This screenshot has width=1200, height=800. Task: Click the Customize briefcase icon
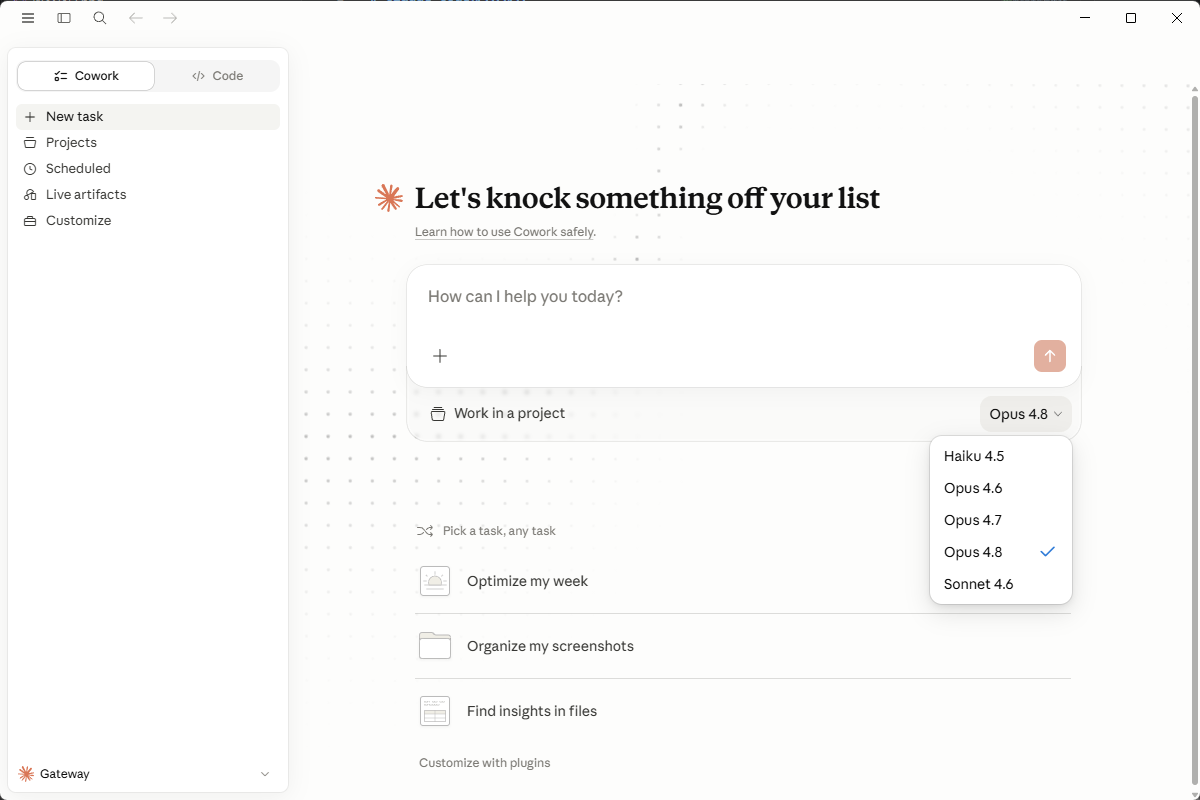(30, 221)
